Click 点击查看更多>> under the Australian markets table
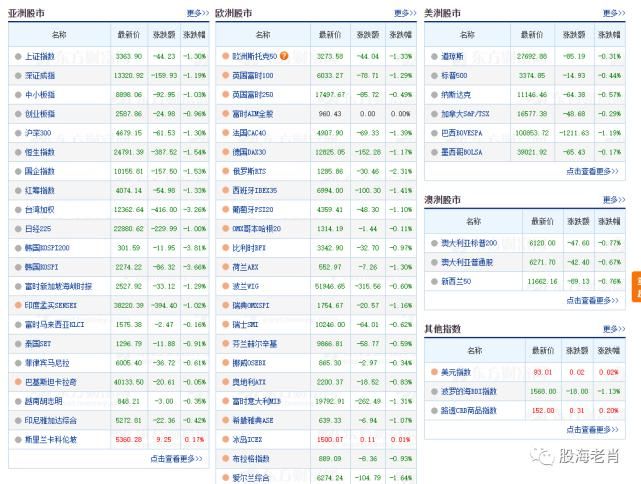This screenshot has width=641, height=484. tap(592, 300)
